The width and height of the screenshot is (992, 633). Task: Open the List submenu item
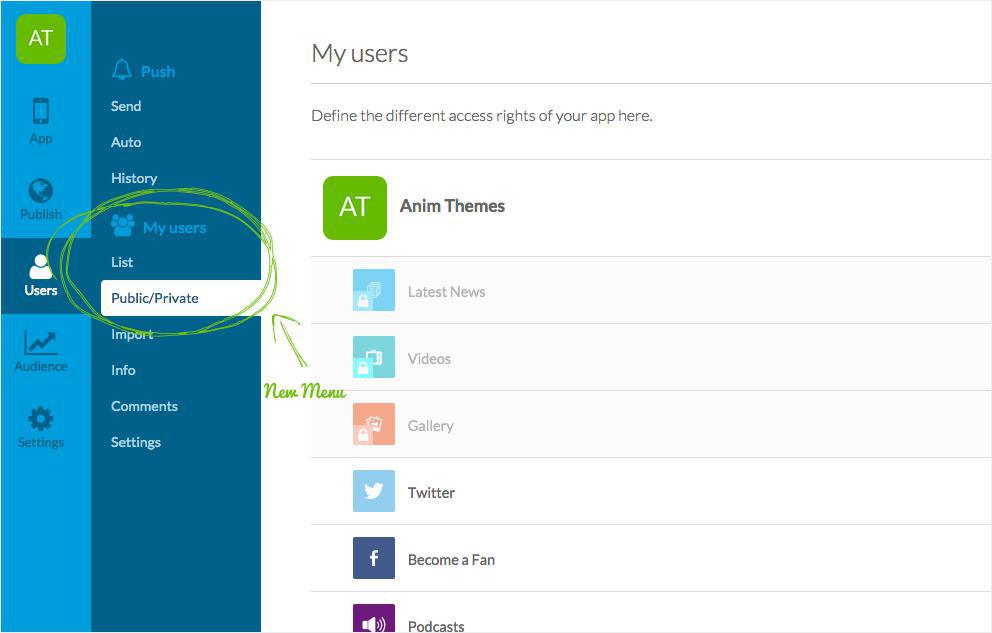122,262
